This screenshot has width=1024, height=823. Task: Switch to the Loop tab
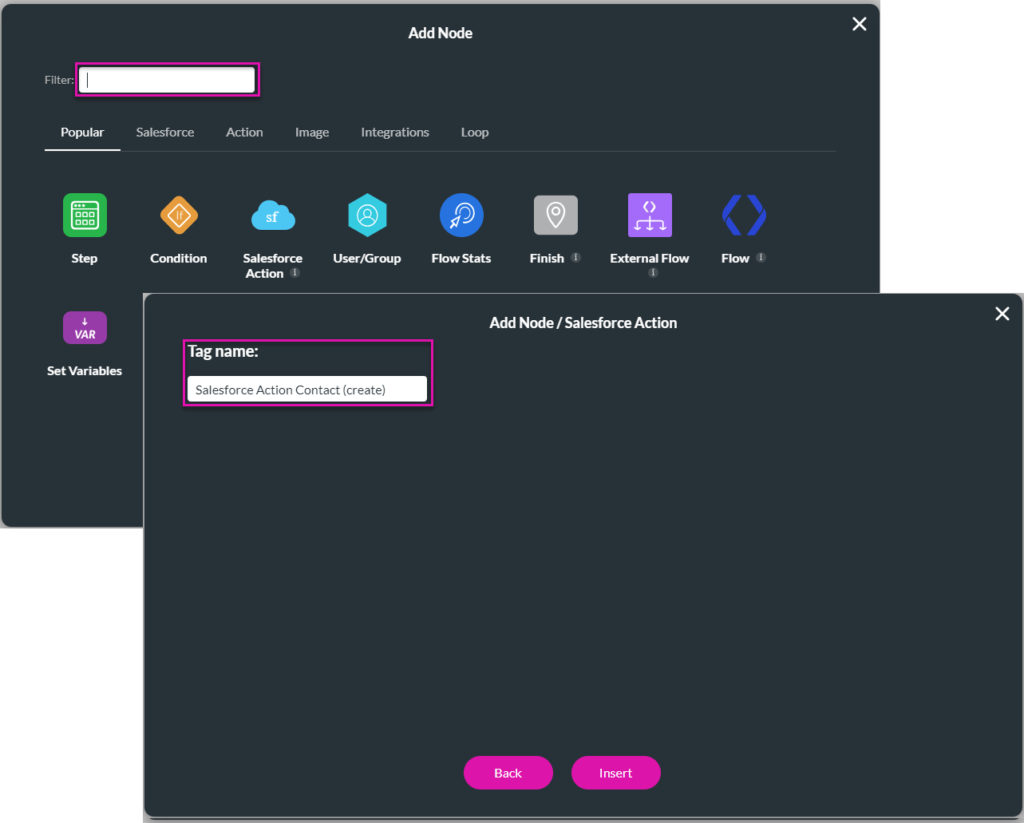click(474, 132)
